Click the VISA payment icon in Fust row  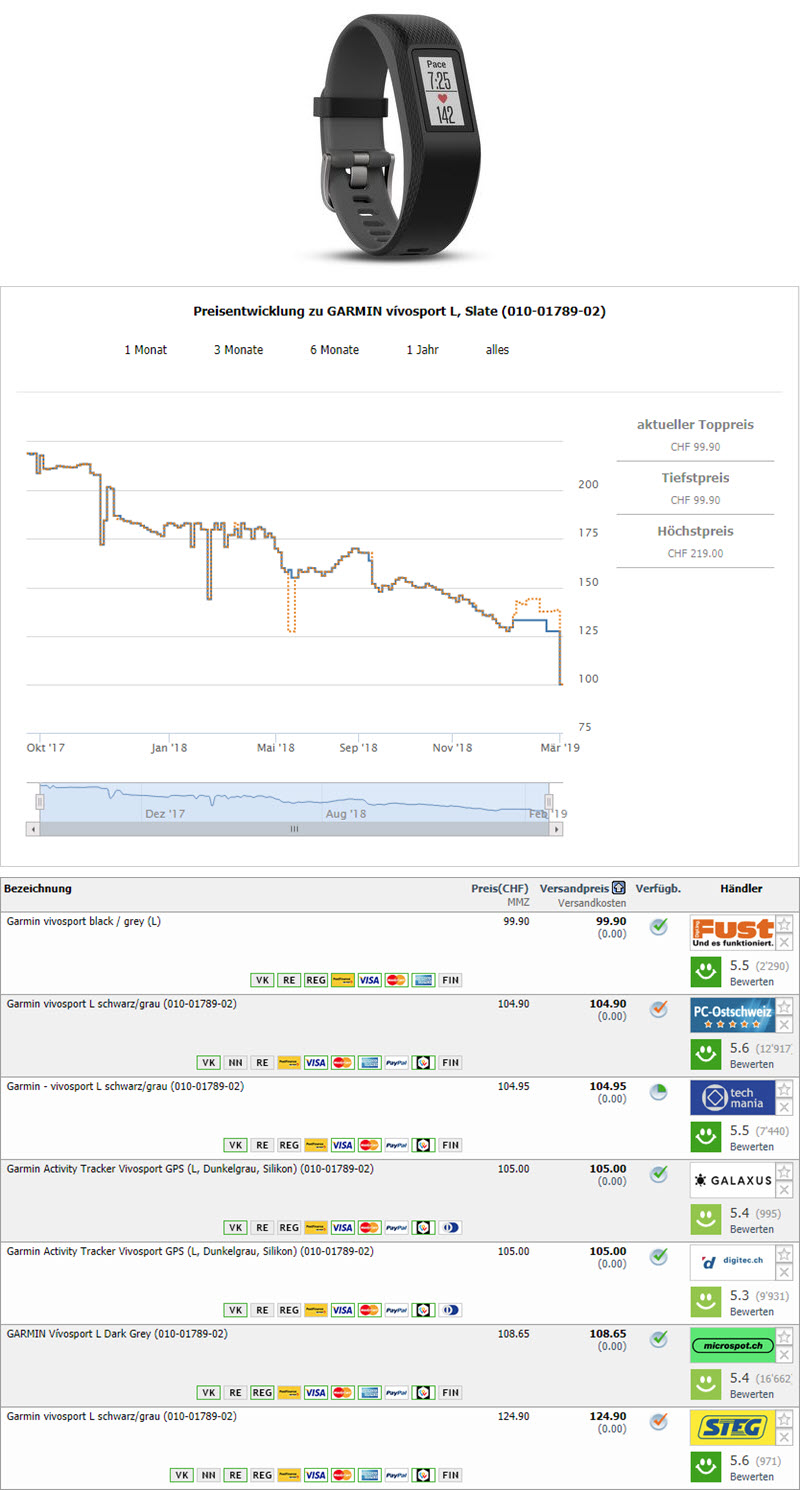(370, 980)
